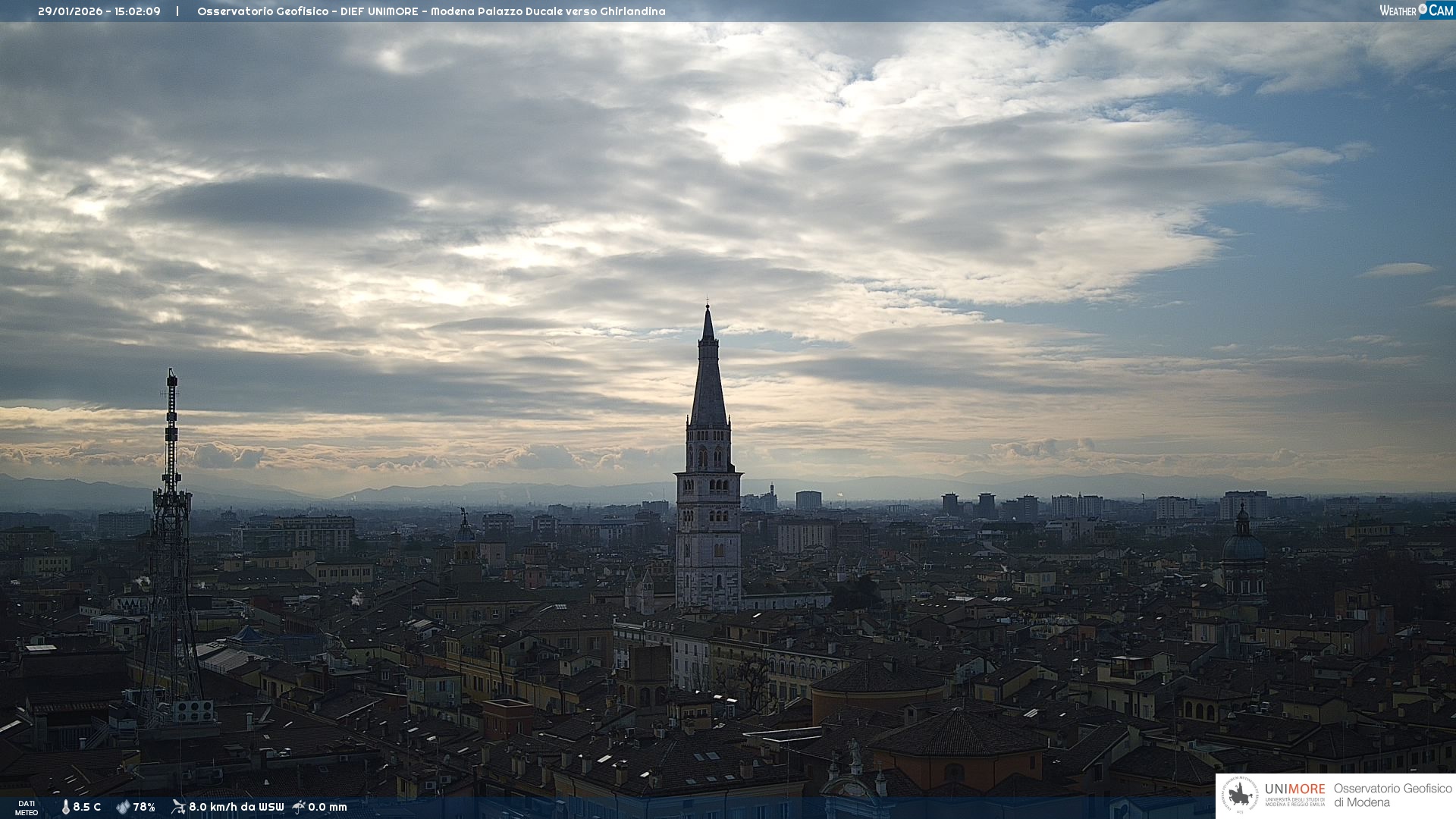Viewport: 1456px width, 819px height.
Task: Click the UNIMORE circular seal emblem
Action: pyautogui.click(x=1240, y=795)
